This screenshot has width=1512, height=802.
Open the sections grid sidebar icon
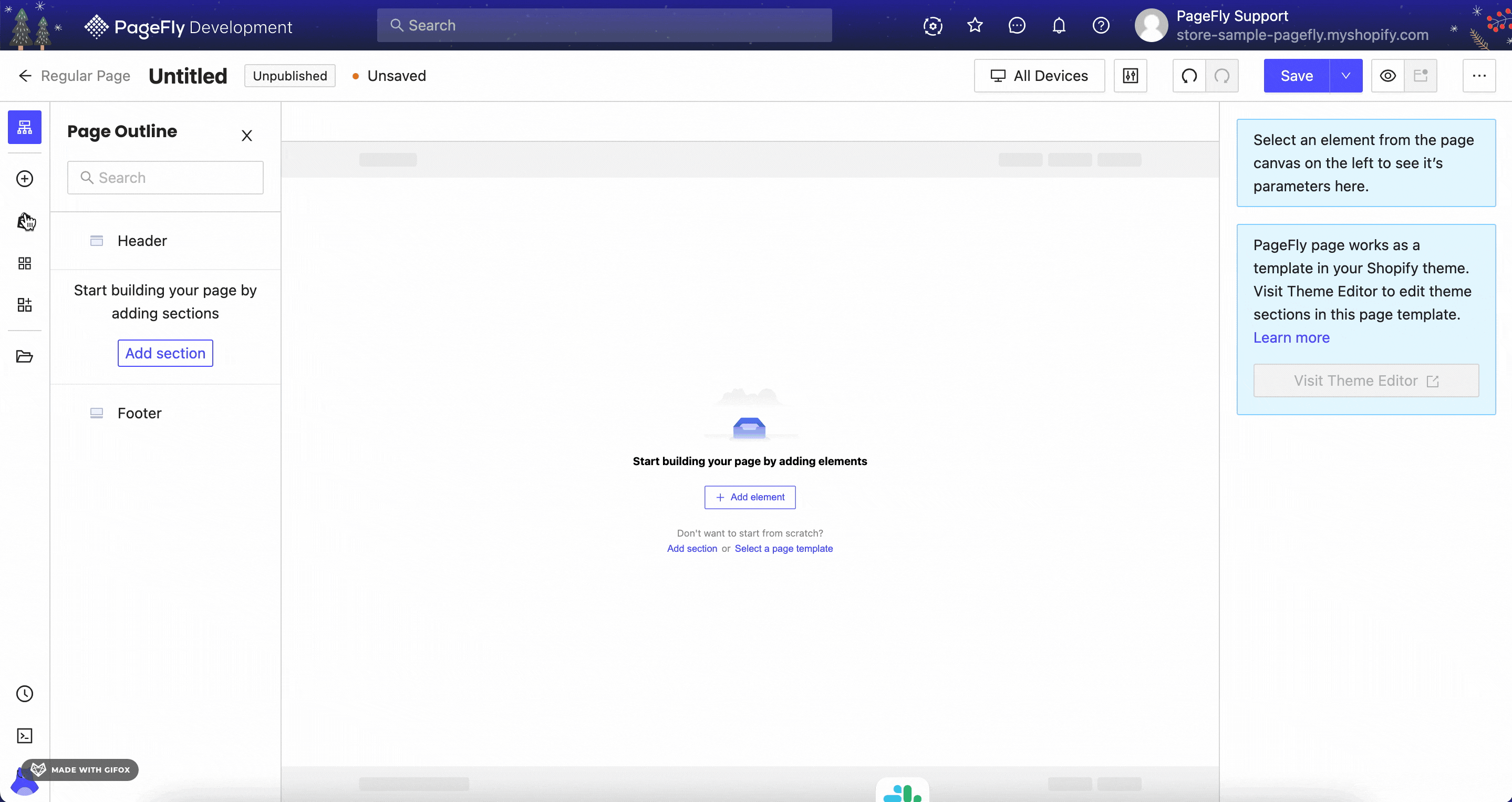[25, 263]
